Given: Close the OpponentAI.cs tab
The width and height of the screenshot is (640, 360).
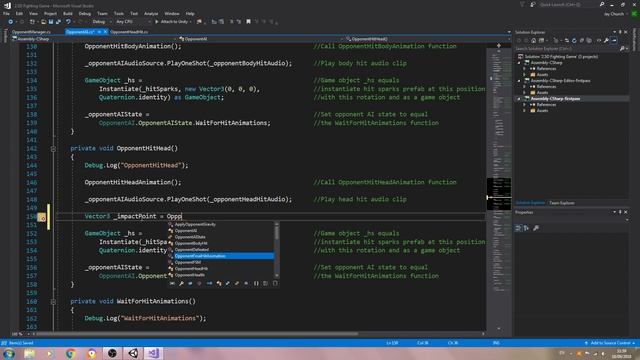Looking at the screenshot, I should [105, 32].
